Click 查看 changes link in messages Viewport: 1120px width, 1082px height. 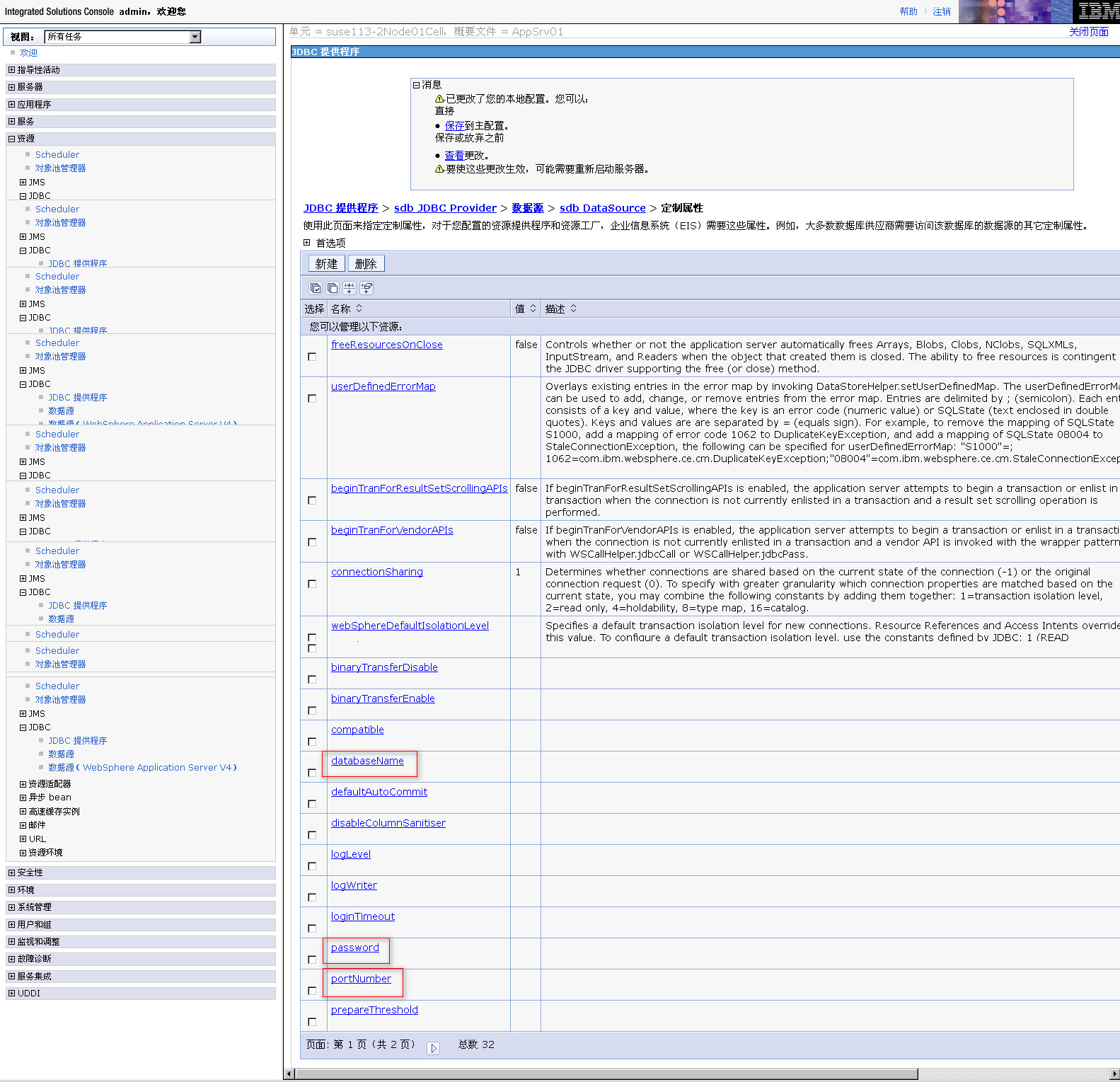(x=454, y=156)
